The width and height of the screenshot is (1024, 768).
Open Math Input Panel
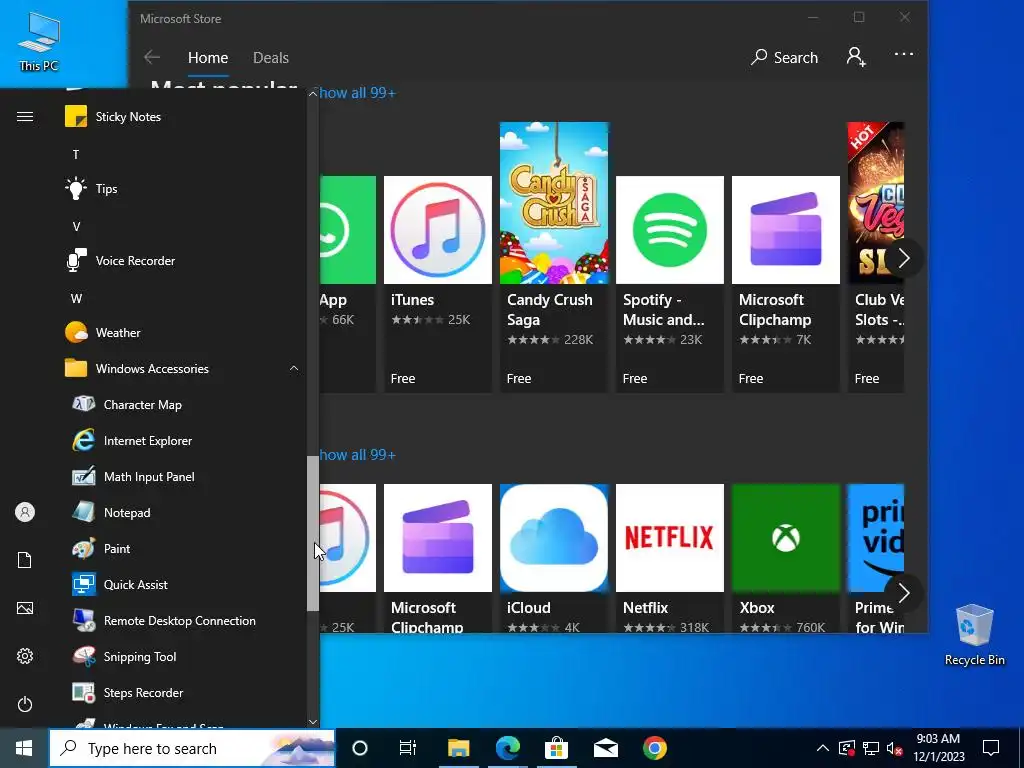click(x=183, y=477)
